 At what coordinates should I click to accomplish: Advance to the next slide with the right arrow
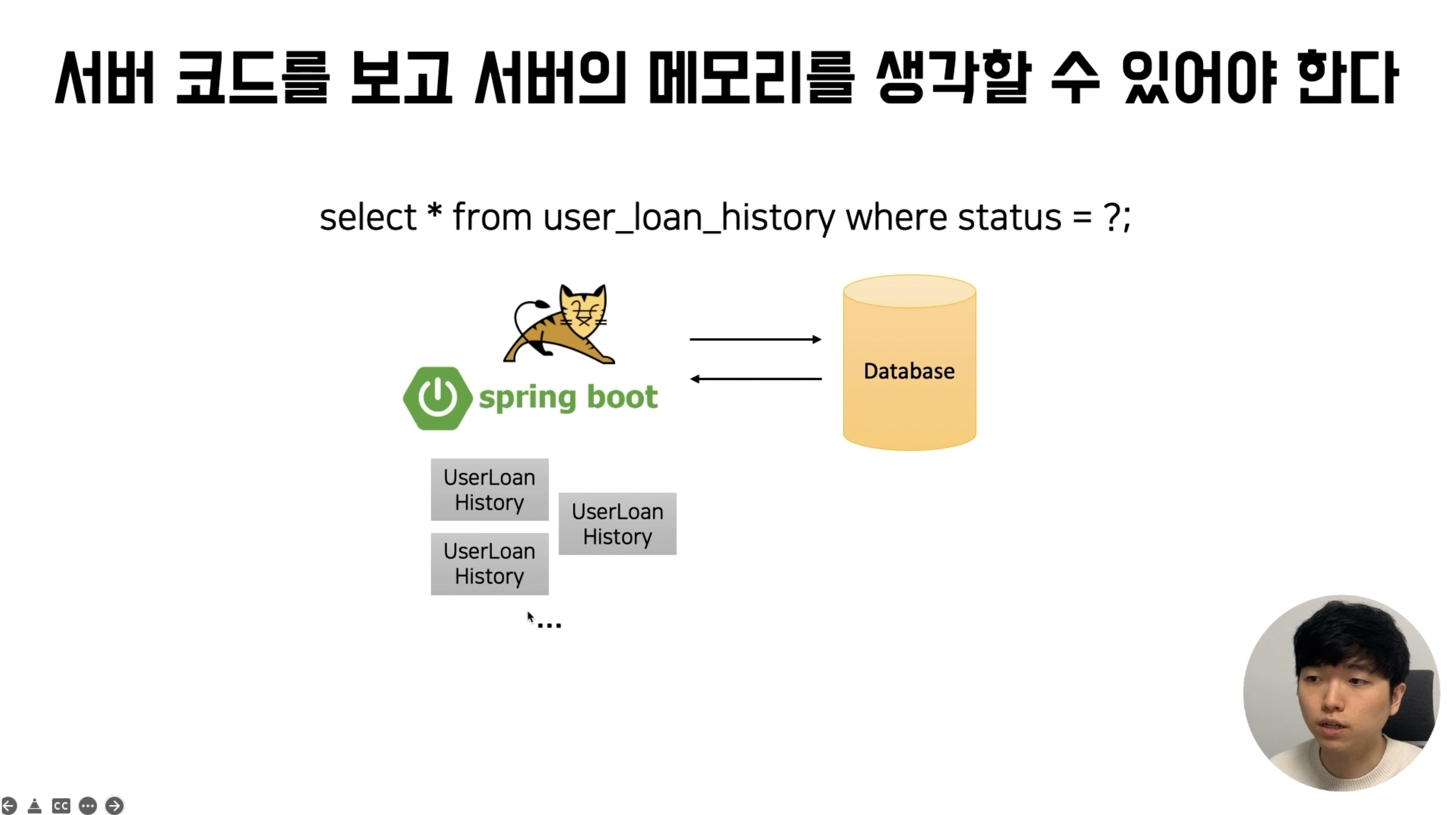pyautogui.click(x=114, y=805)
